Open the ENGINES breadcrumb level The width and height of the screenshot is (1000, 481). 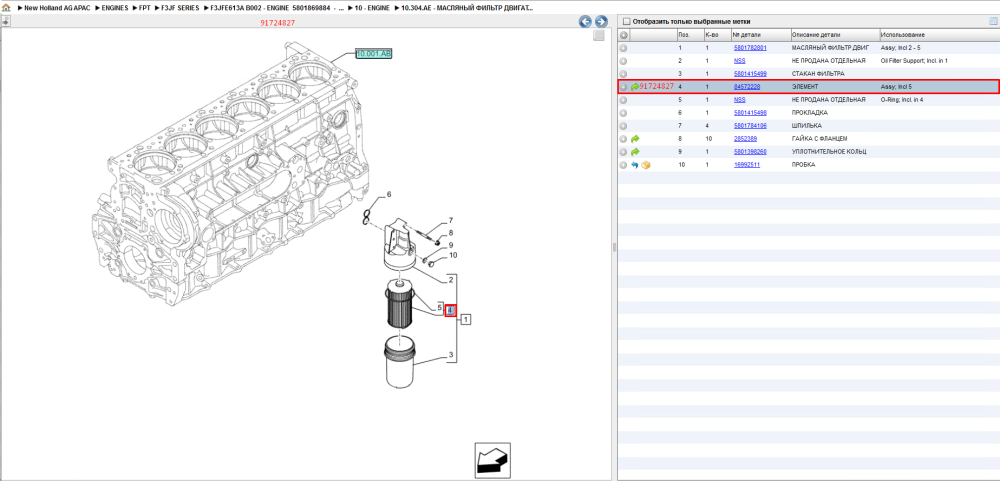115,8
